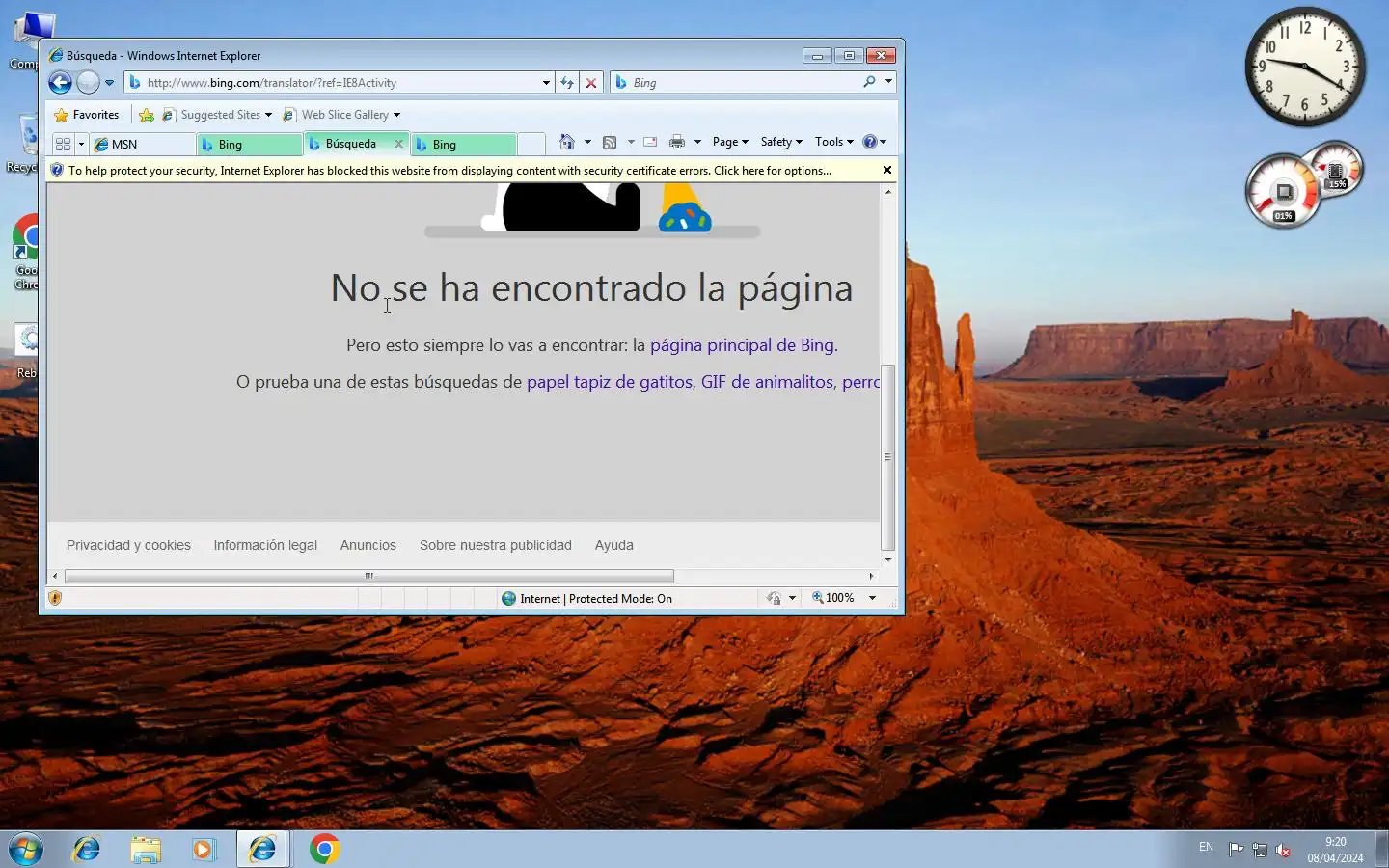Click the Add to Favorites Bar icon
Image resolution: width=1389 pixels, height=868 pixels.
pyautogui.click(x=147, y=115)
